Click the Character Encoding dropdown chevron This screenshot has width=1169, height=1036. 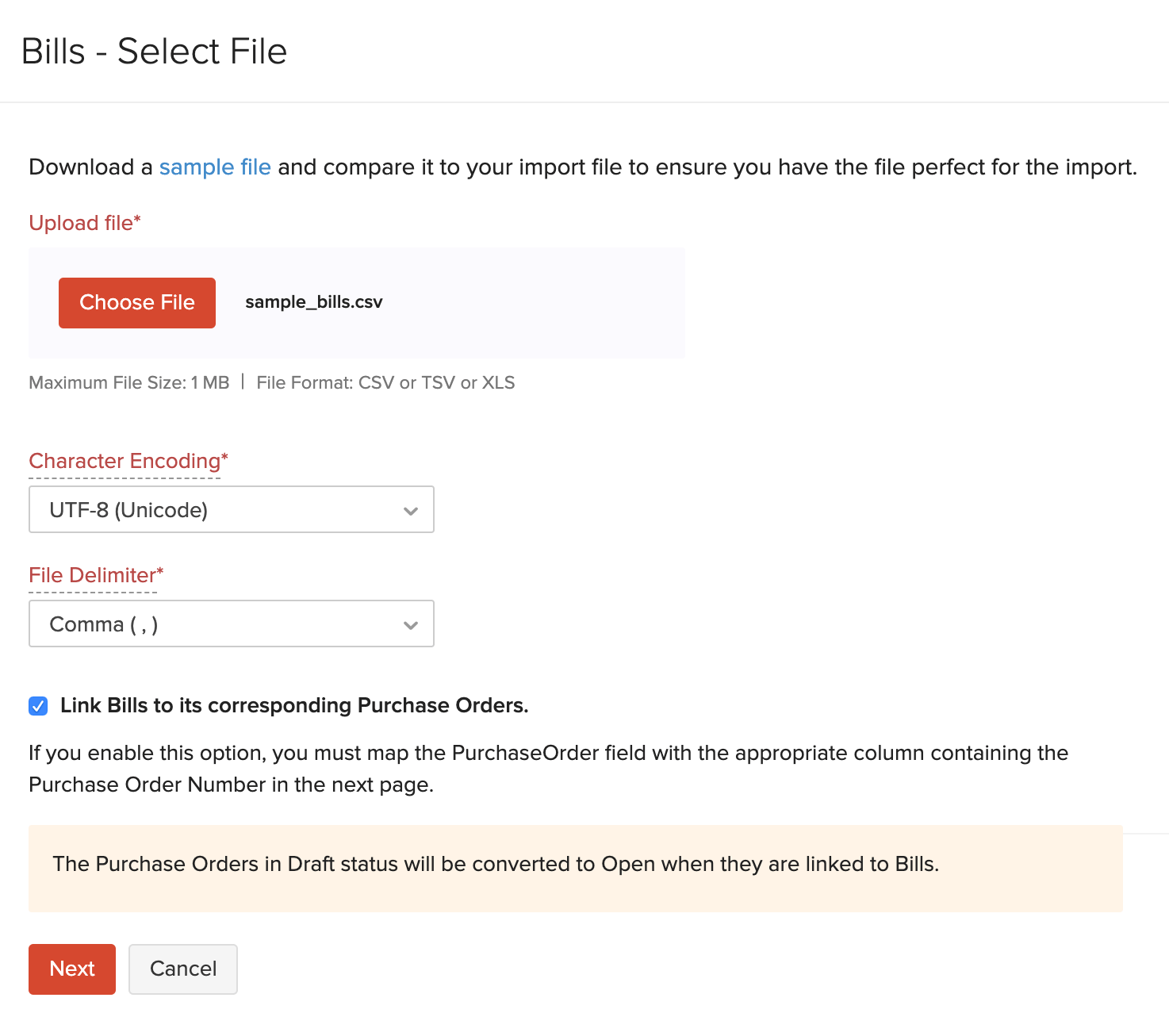coord(410,509)
